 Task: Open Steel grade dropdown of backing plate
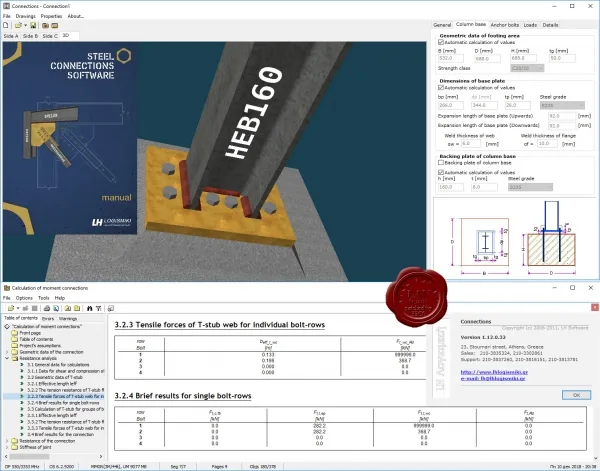pos(530,187)
